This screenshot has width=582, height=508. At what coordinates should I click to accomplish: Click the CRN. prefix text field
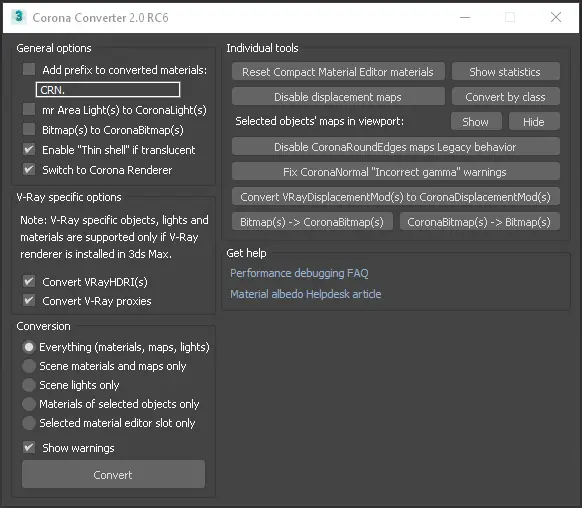[108, 90]
